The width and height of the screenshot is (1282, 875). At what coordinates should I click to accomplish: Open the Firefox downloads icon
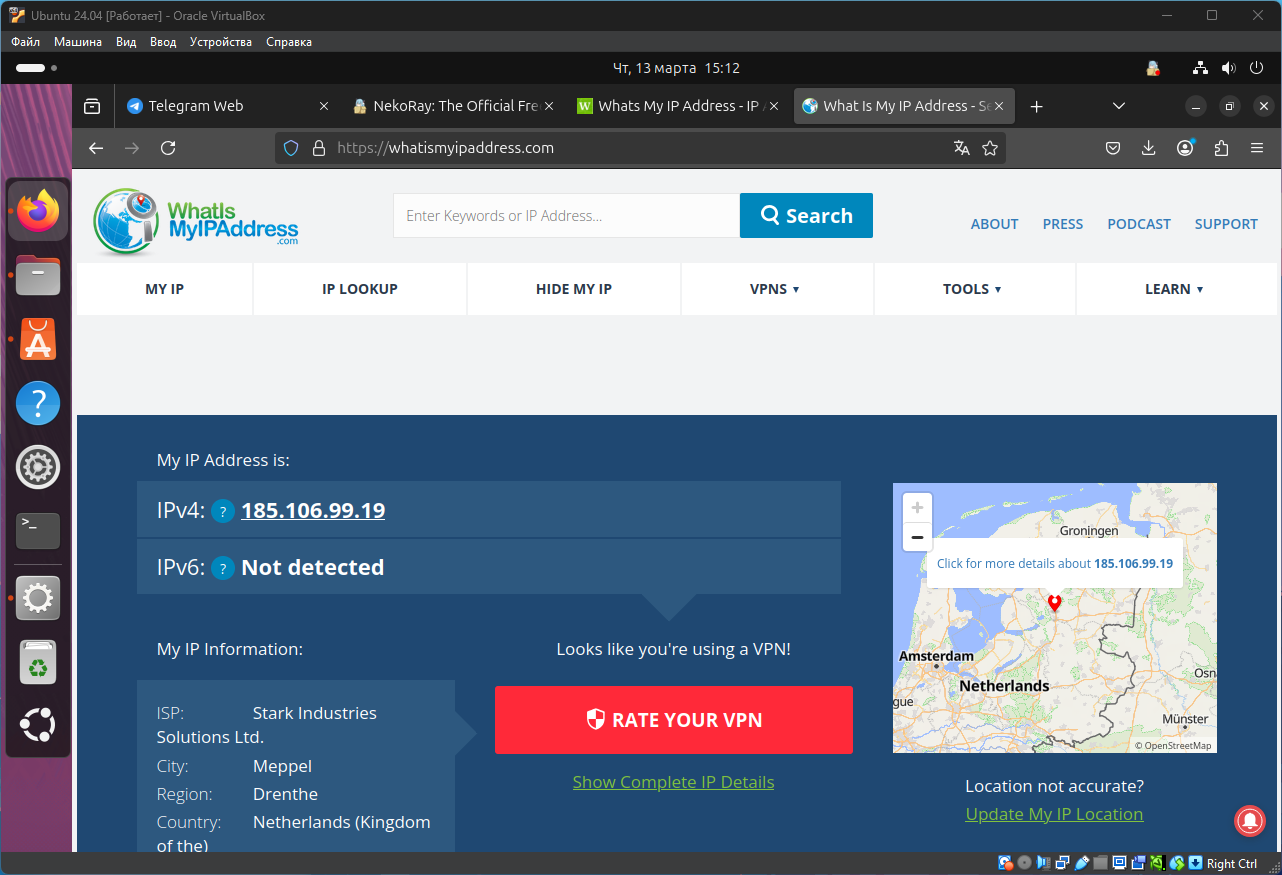(x=1148, y=148)
